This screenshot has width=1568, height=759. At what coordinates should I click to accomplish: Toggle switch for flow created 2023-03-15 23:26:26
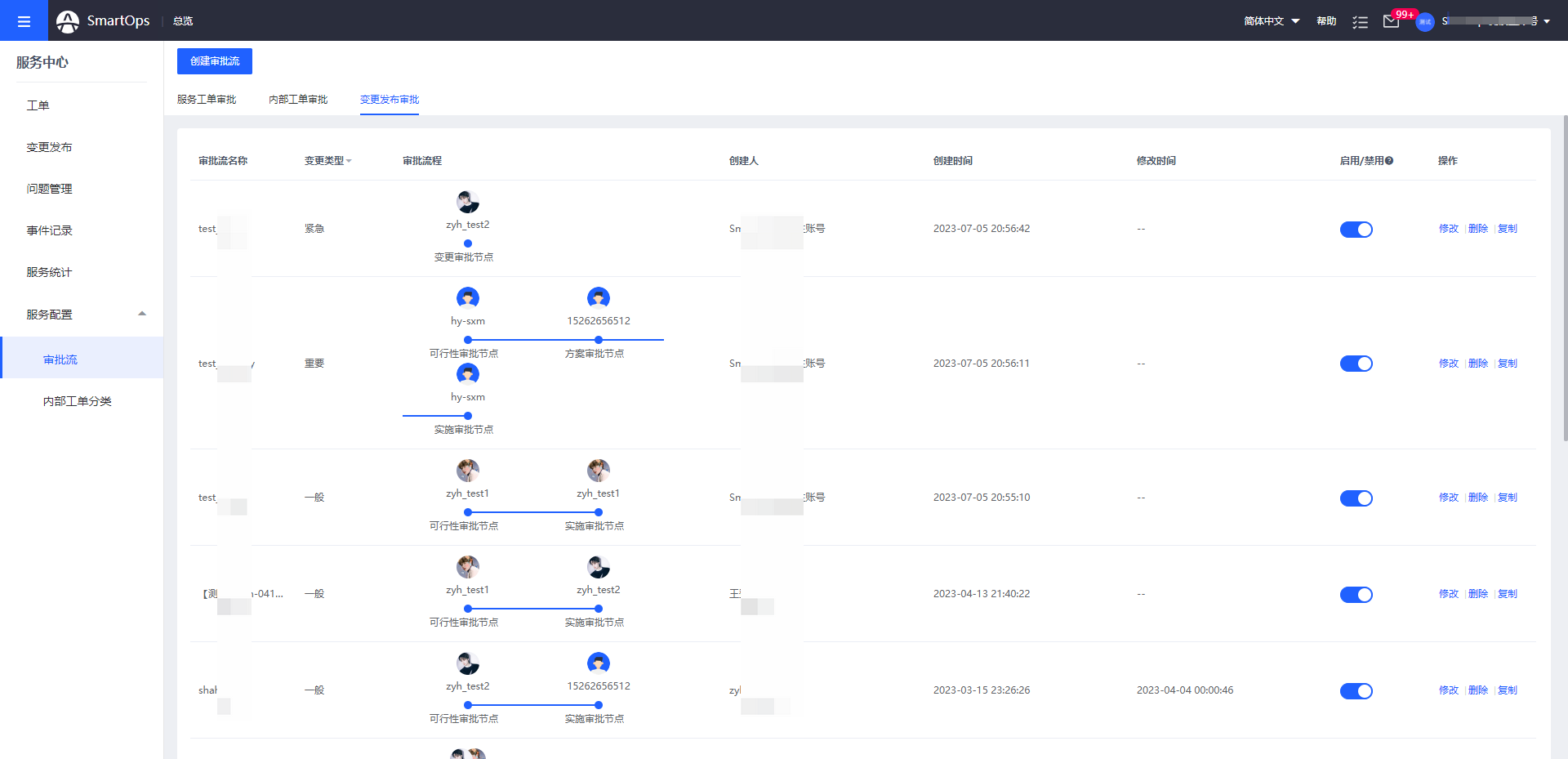[x=1356, y=691]
